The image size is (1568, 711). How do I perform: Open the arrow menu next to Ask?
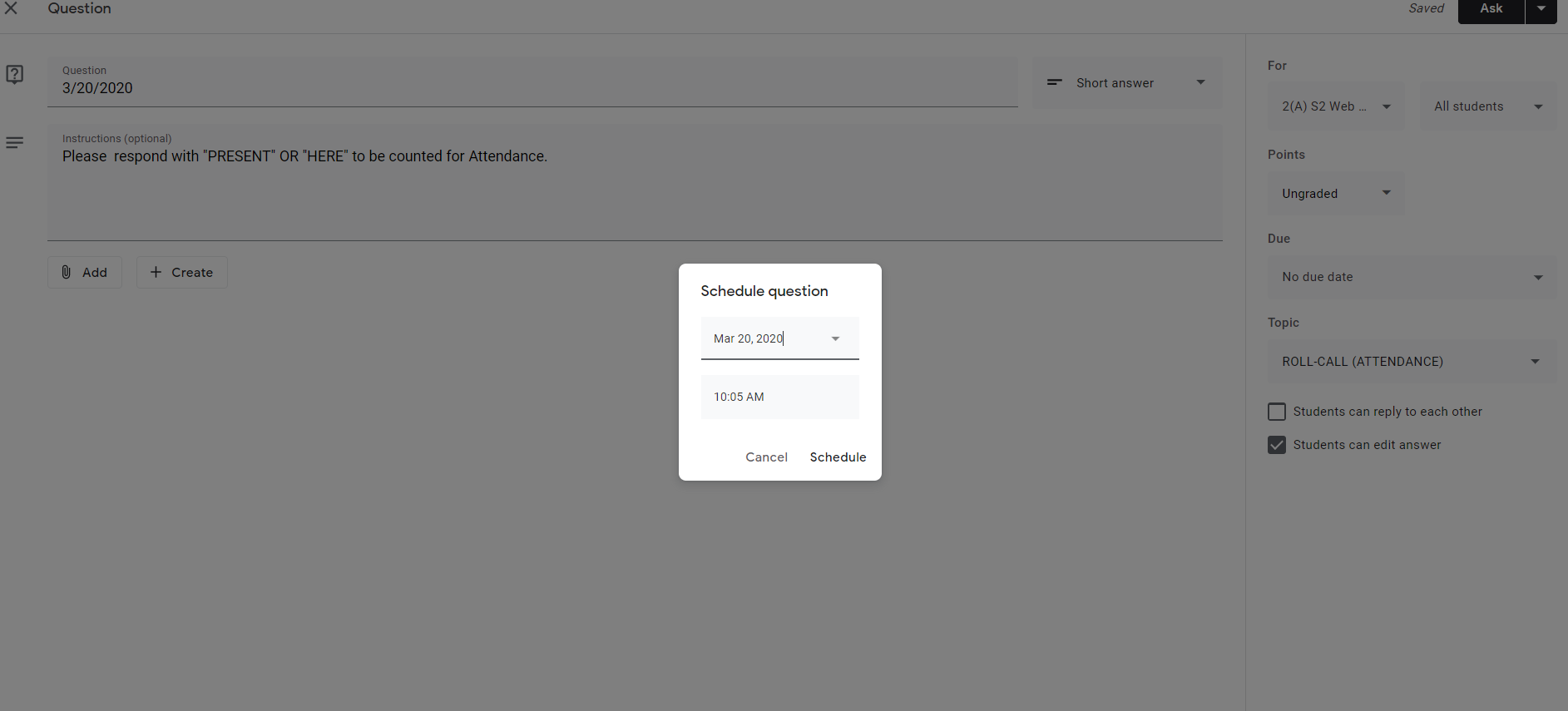[x=1541, y=9]
